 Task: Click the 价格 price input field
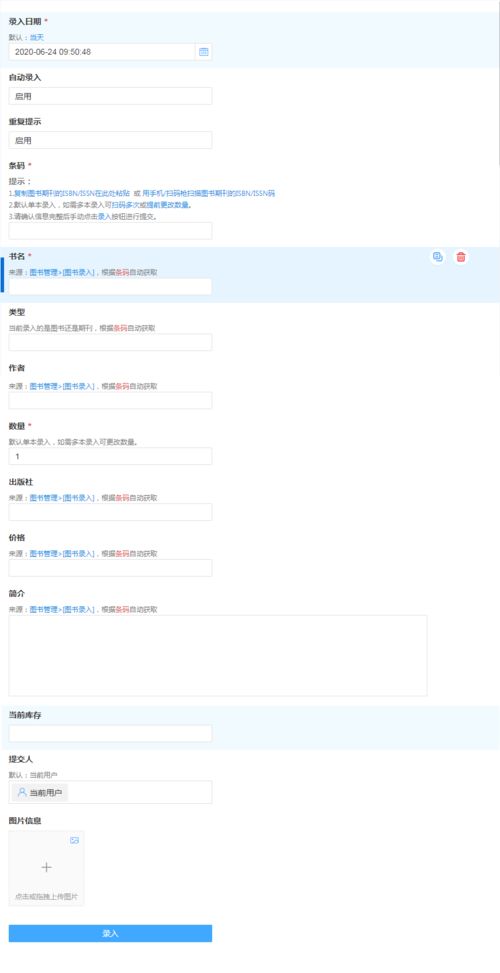click(110, 568)
